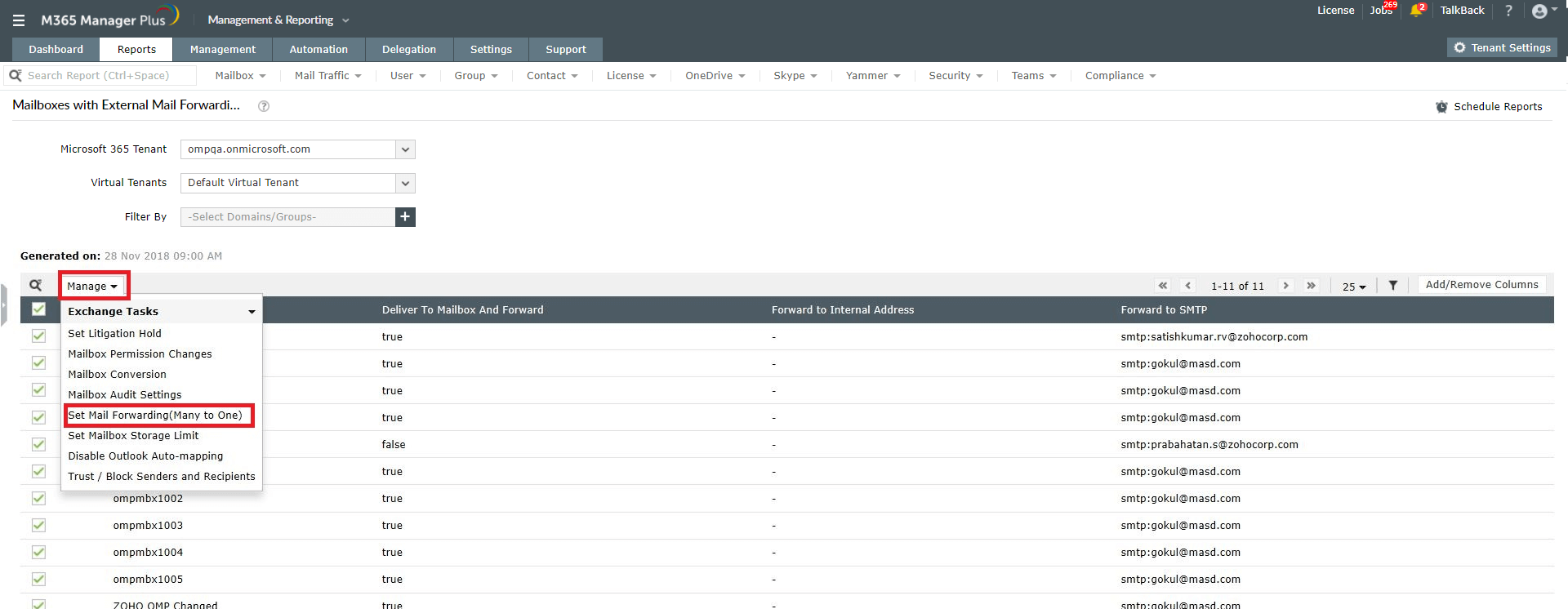Switch to the Support tab

566,50
